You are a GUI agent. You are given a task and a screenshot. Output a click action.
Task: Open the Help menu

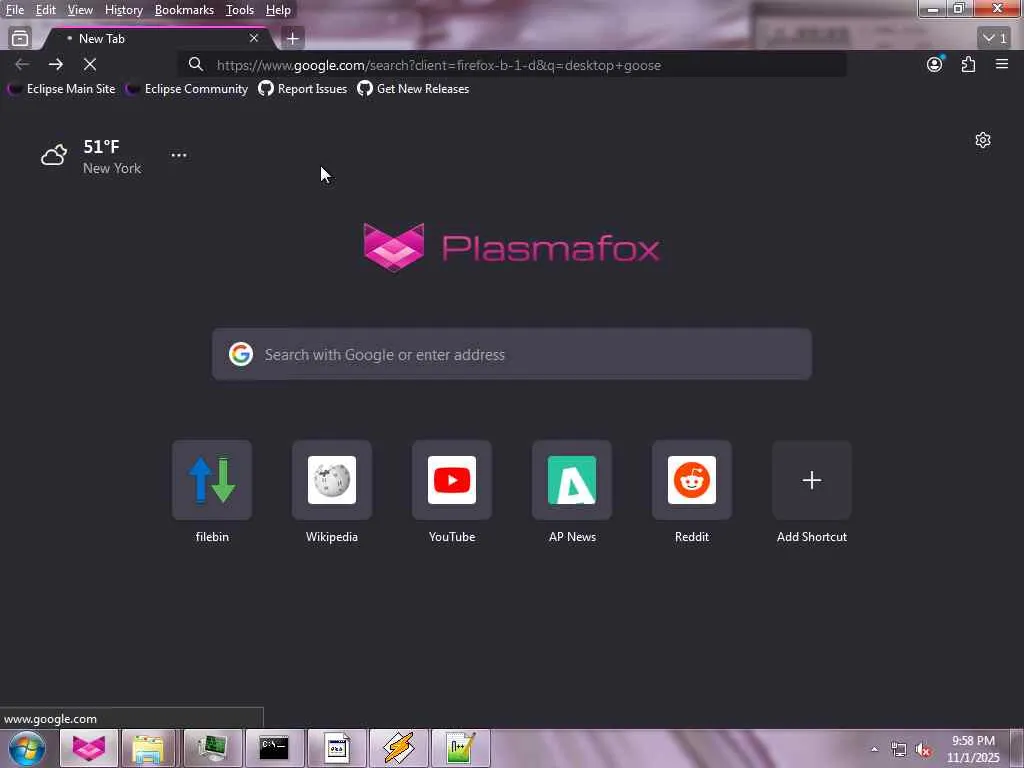point(278,10)
